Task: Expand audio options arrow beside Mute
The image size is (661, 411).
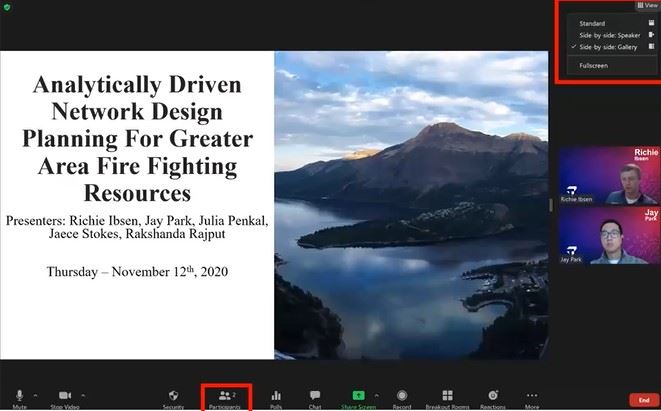Action: click(35, 395)
